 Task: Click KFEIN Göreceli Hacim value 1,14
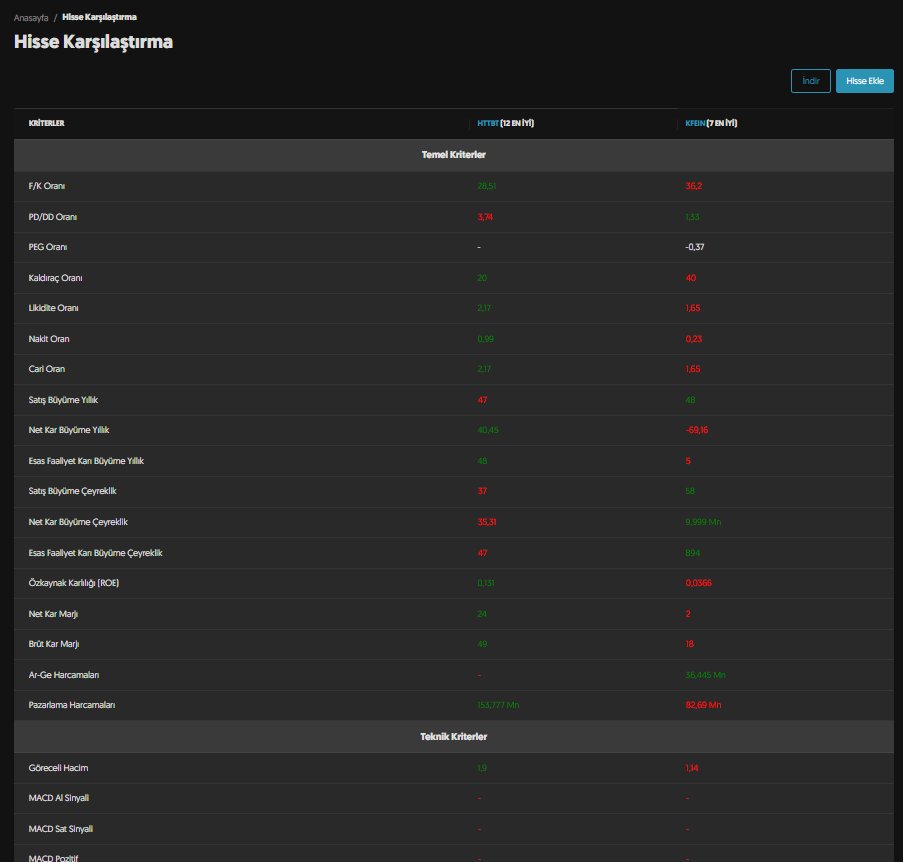click(692, 768)
